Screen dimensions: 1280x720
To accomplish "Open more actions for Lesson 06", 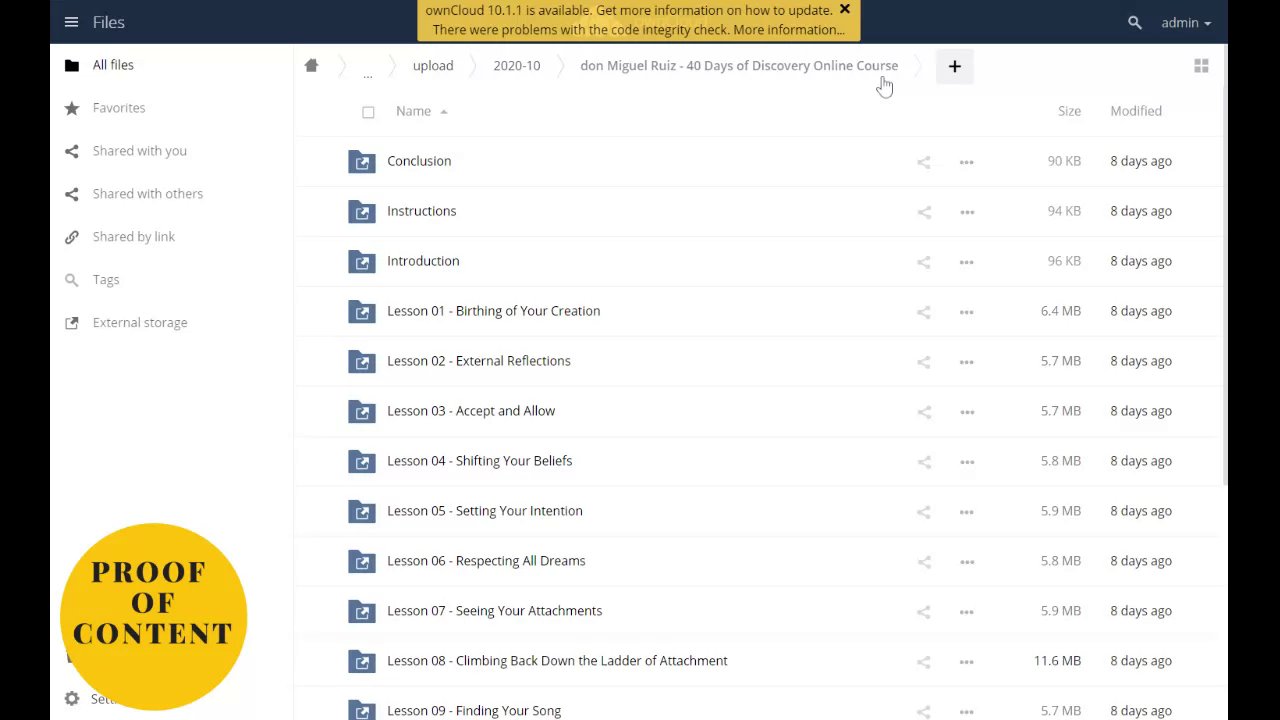I will 966,562.
